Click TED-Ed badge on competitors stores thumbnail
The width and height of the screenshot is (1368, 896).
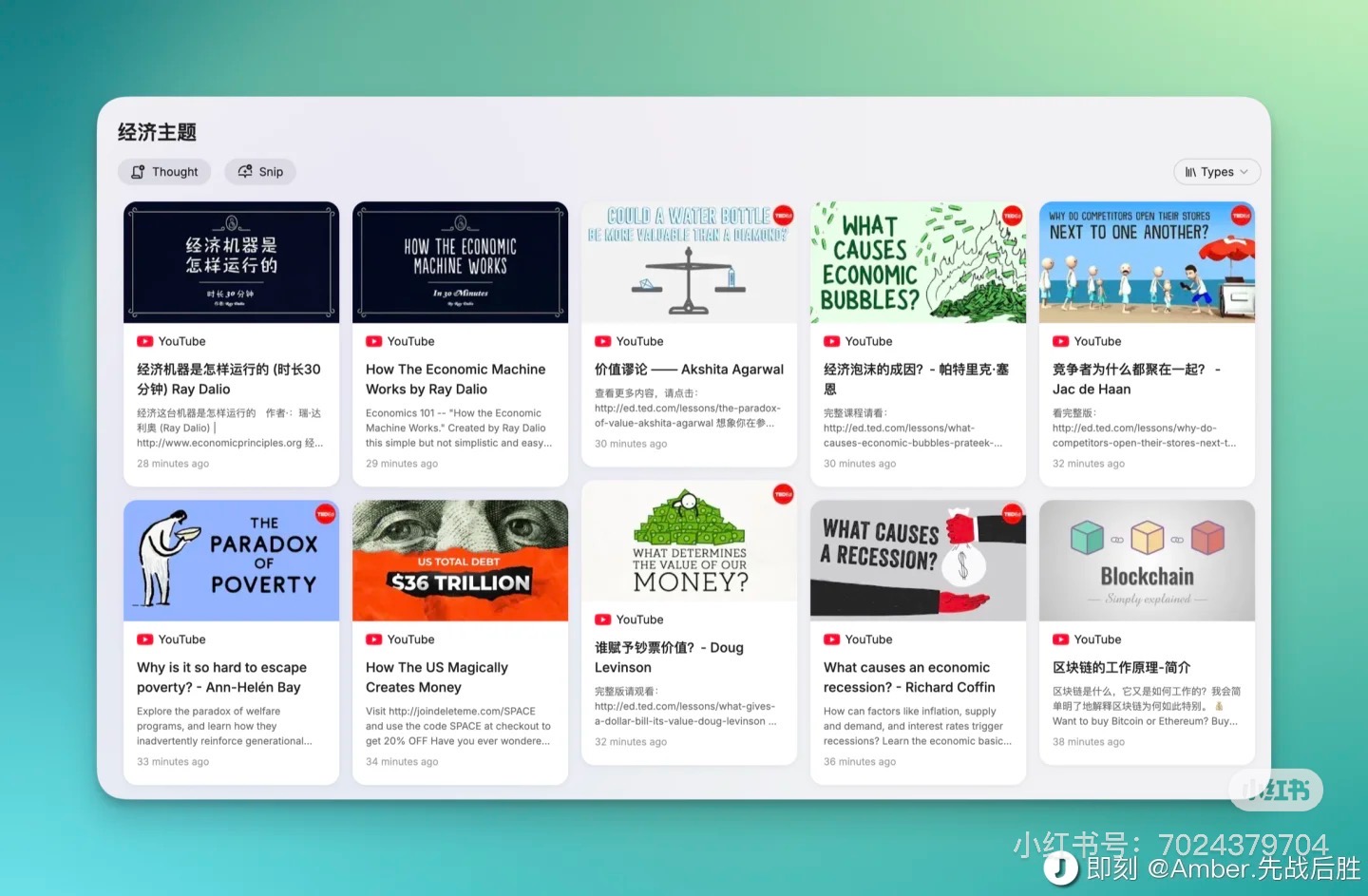1241,216
